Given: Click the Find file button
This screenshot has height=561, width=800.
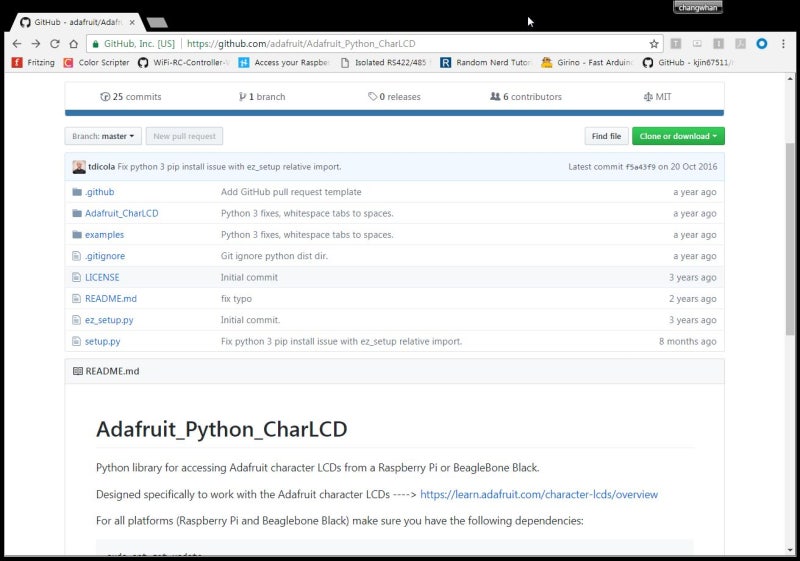Looking at the screenshot, I should point(606,136).
